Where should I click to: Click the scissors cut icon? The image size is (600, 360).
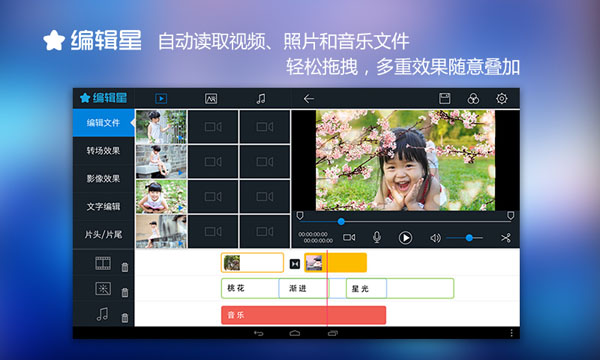(x=506, y=238)
